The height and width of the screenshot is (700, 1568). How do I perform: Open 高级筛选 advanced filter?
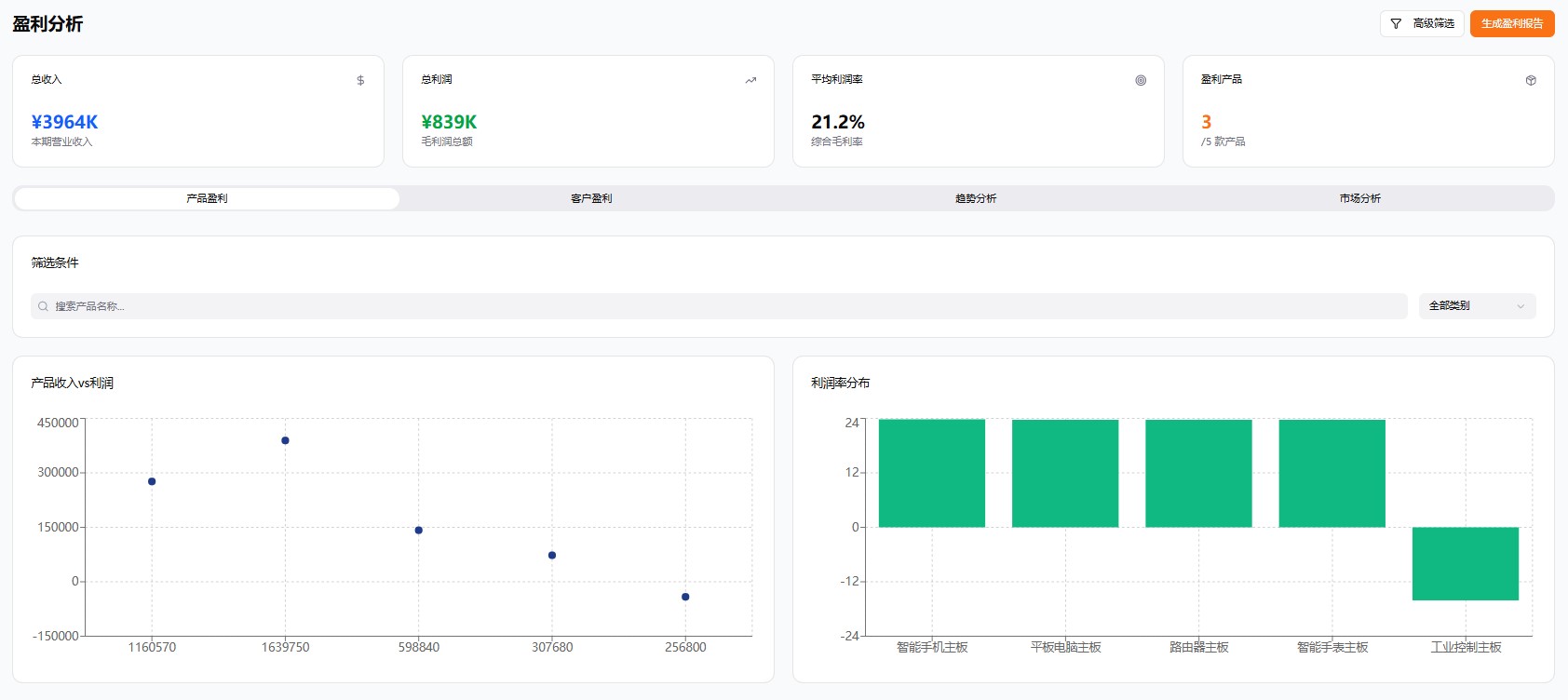tap(1422, 24)
